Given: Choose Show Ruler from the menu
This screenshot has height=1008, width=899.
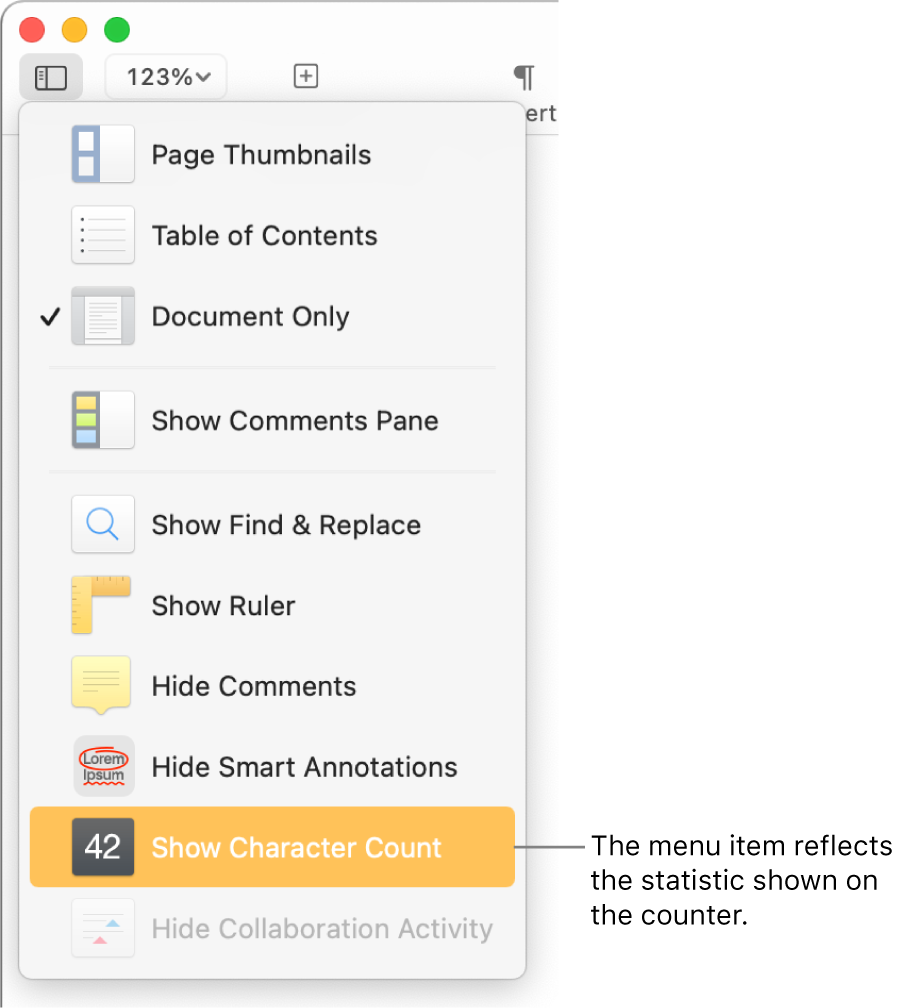Looking at the screenshot, I should (x=223, y=605).
